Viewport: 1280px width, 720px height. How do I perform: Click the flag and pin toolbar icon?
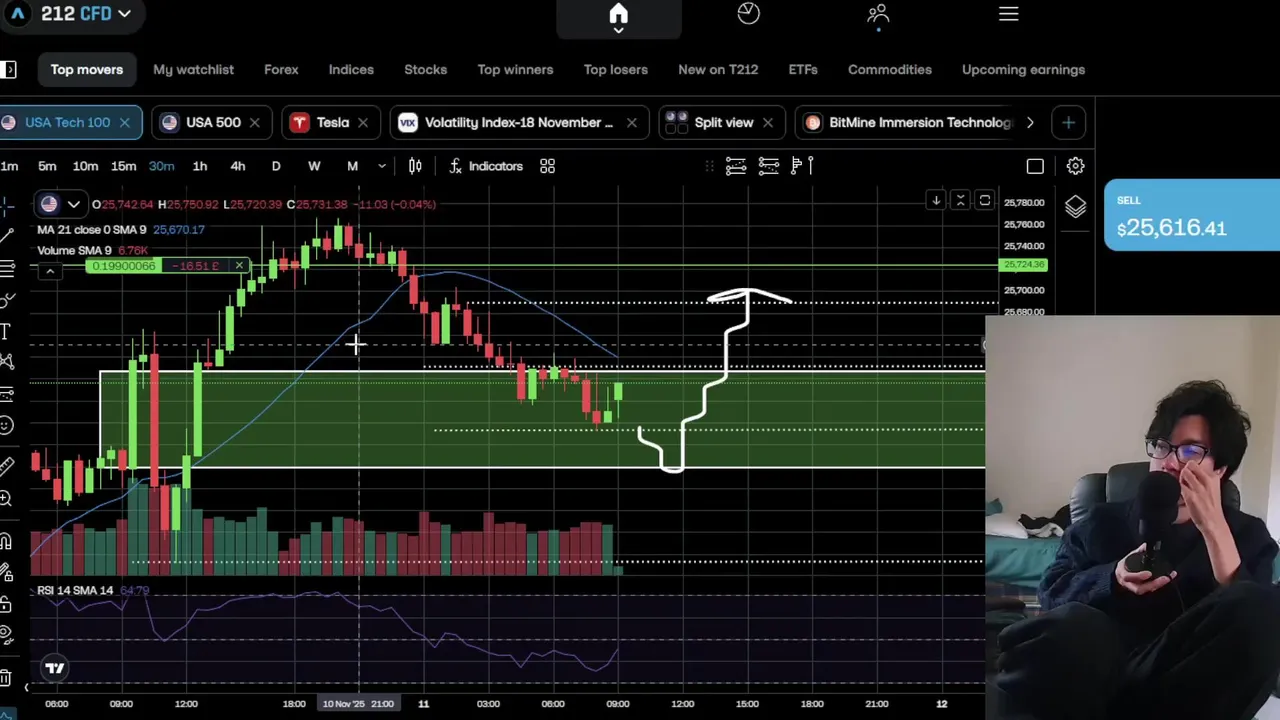802,166
